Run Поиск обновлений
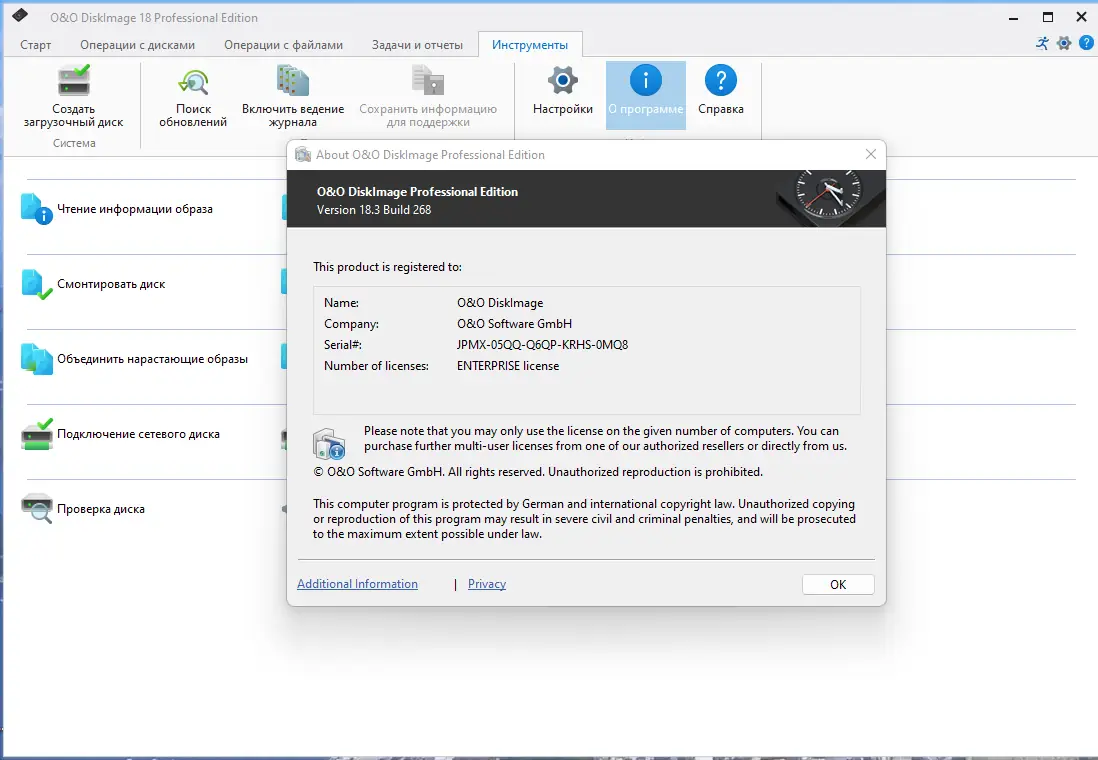The image size is (1098, 760). click(x=192, y=95)
